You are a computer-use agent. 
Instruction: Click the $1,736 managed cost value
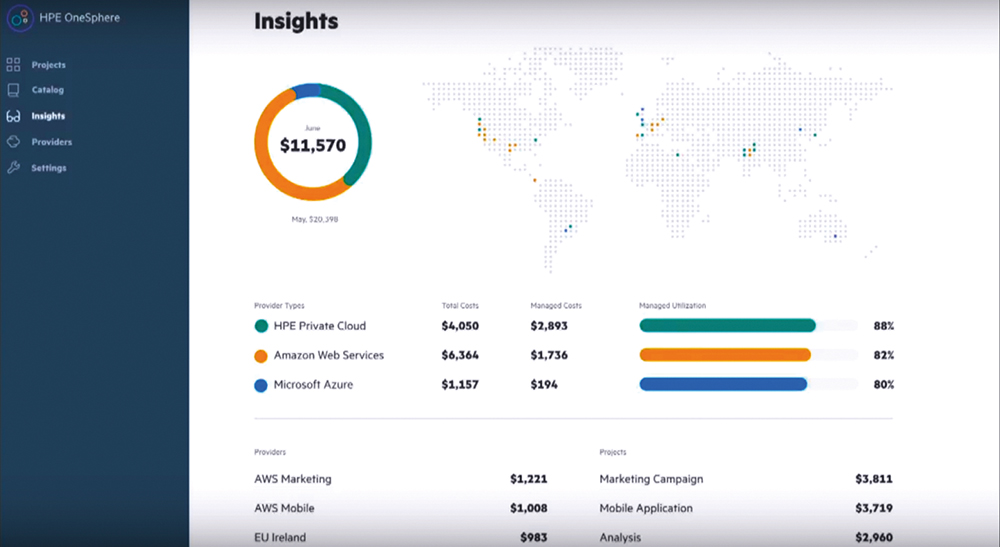pyautogui.click(x=549, y=355)
